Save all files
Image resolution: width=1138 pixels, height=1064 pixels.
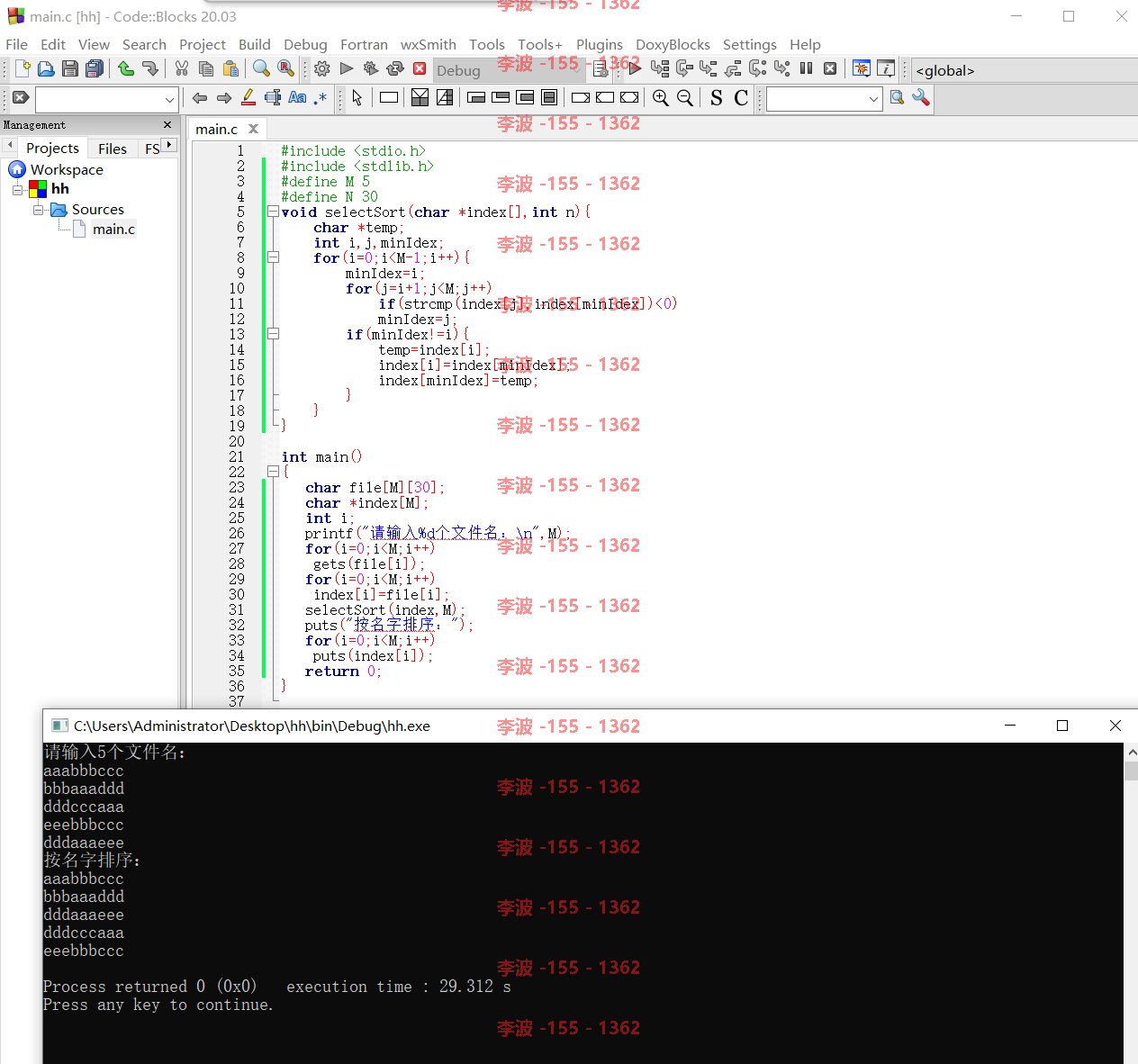[x=94, y=68]
